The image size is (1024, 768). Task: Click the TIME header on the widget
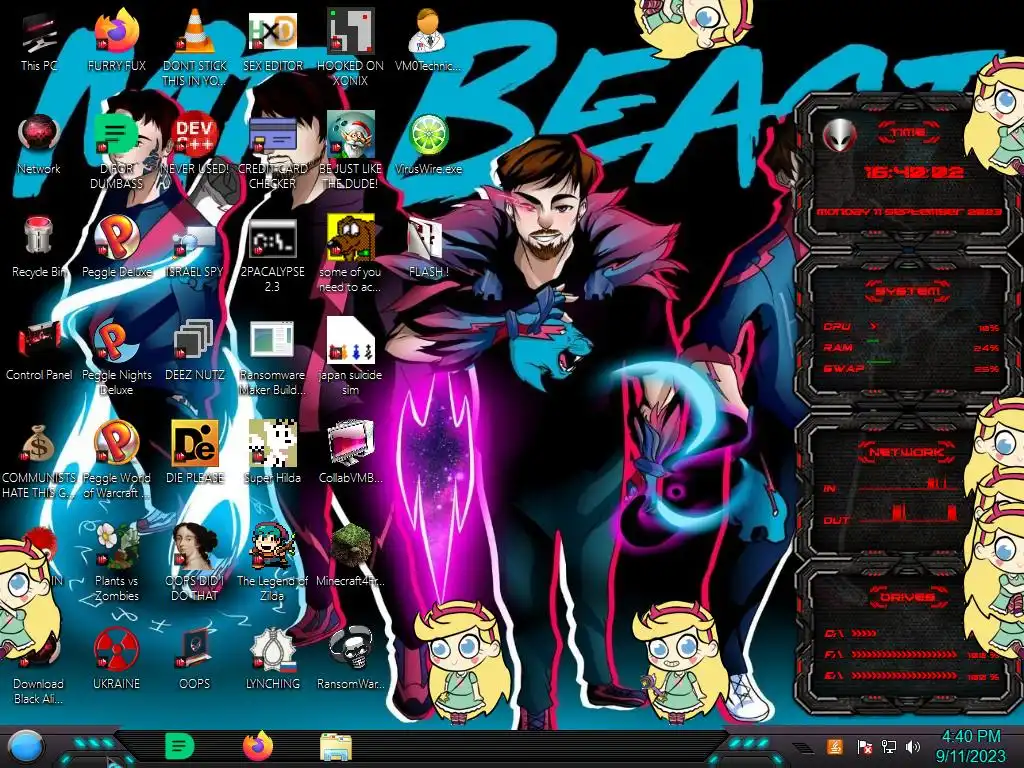(908, 133)
